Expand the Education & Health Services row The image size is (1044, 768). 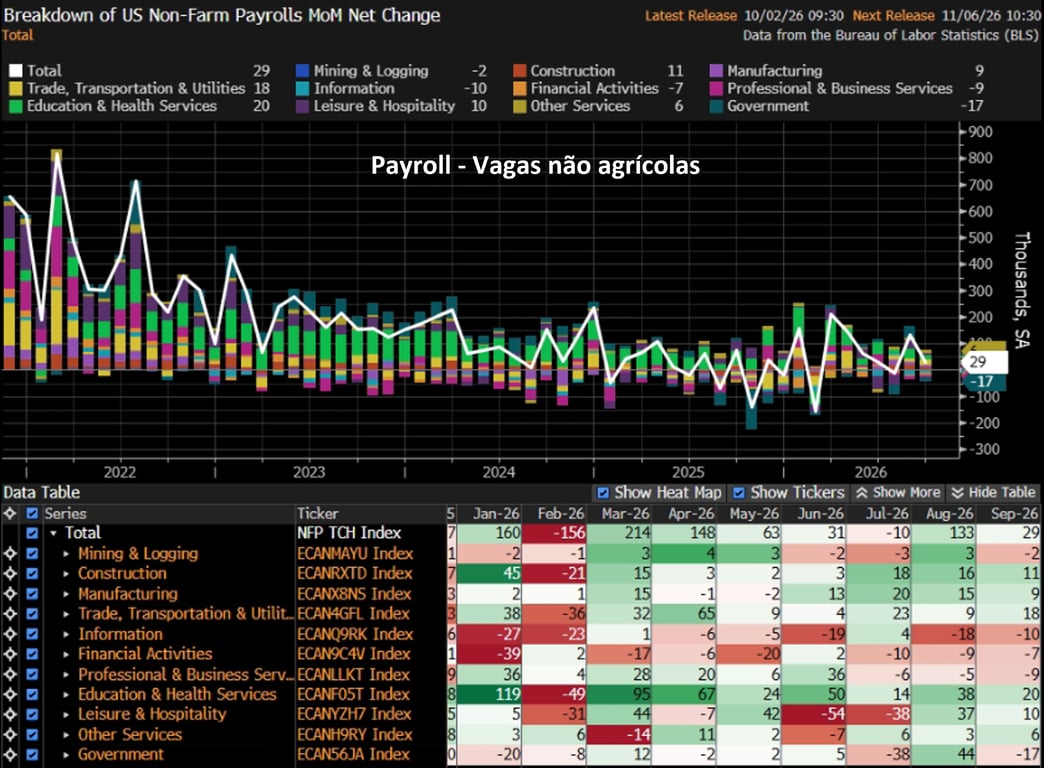(x=66, y=694)
